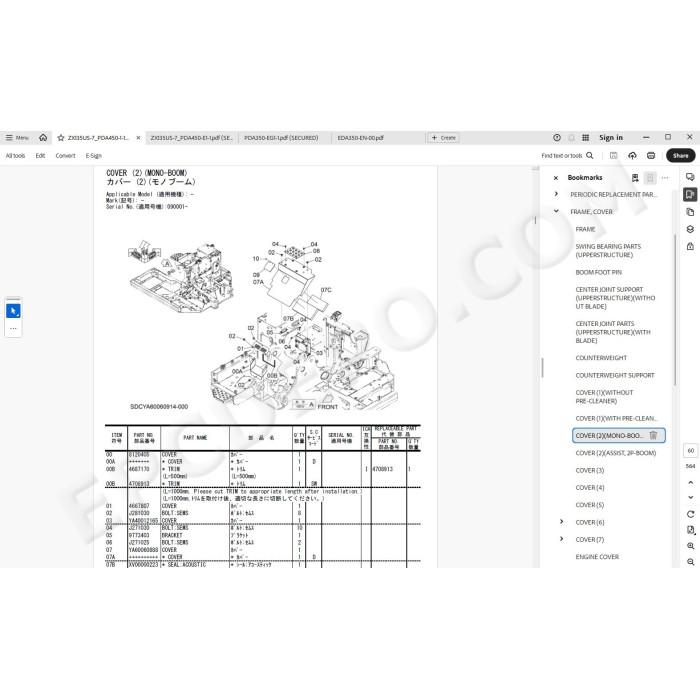Open COUNTERWEIGHT SUPPORT bookmark
This screenshot has width=700, height=700.
(x=615, y=375)
